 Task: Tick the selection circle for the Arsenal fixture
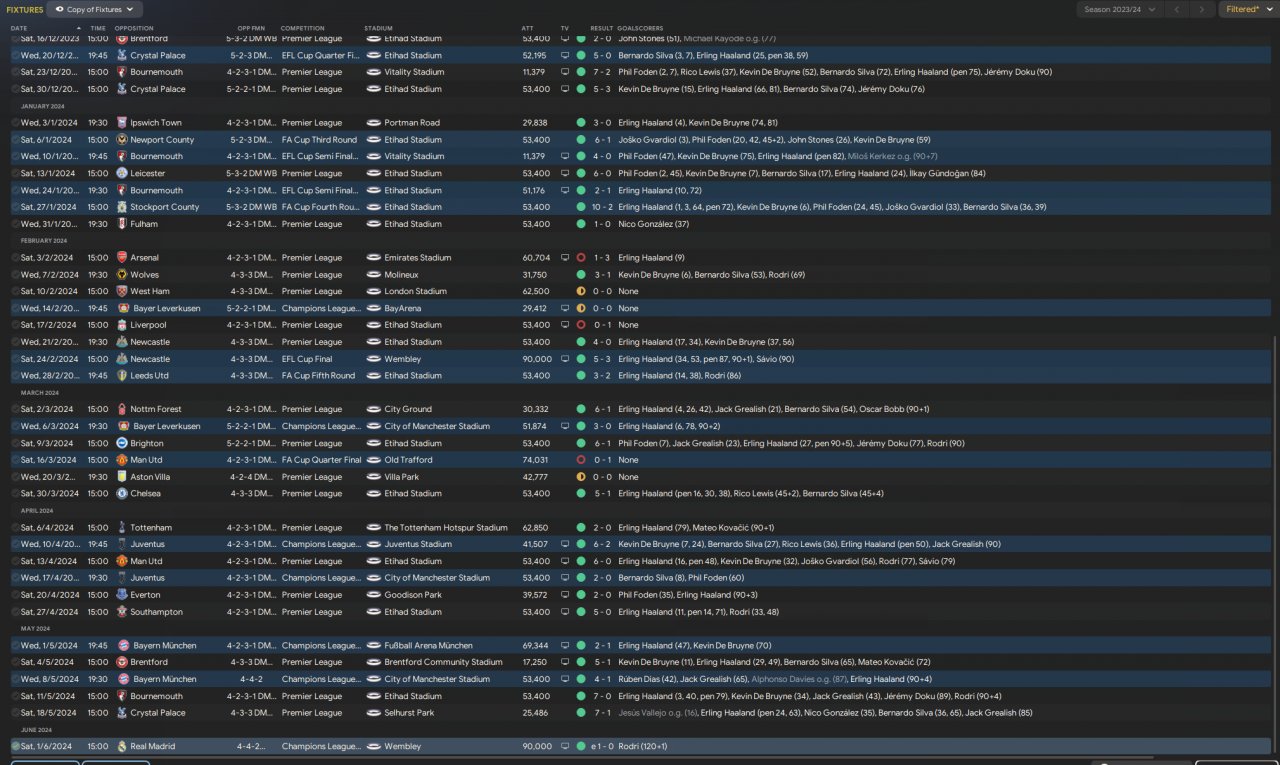[15, 258]
